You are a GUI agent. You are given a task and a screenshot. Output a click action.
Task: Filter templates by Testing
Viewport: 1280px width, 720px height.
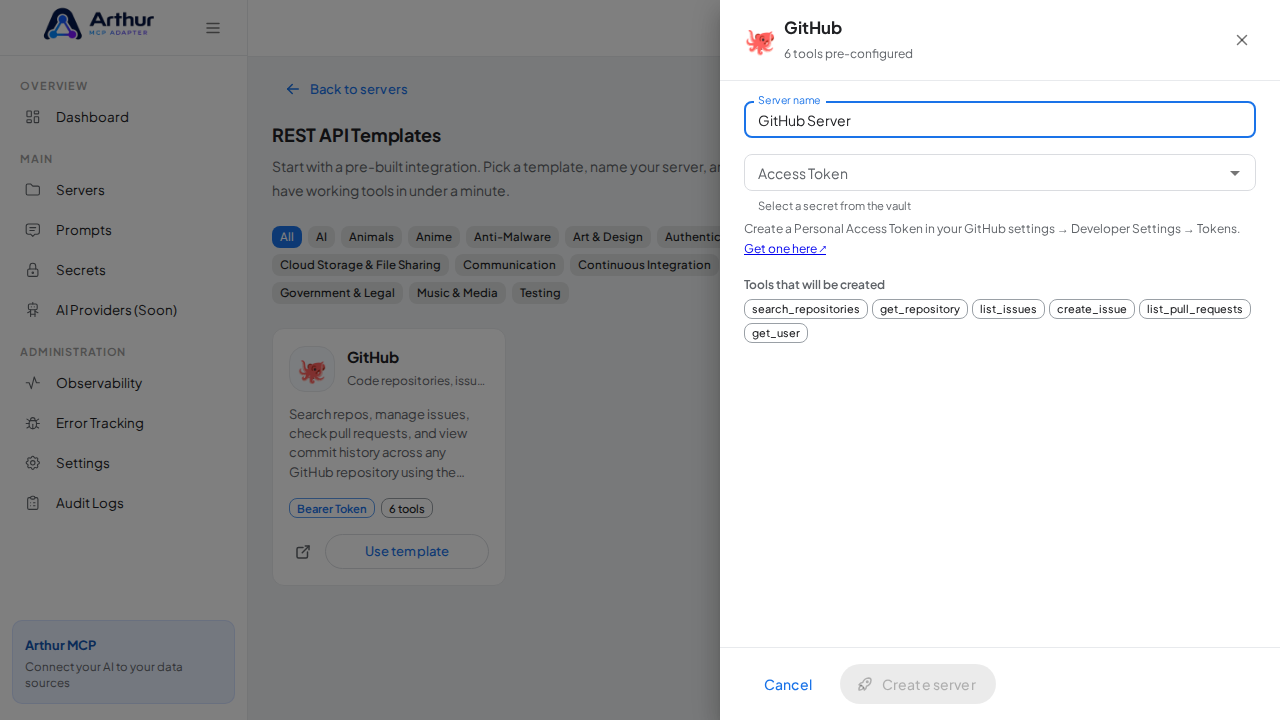click(x=540, y=293)
